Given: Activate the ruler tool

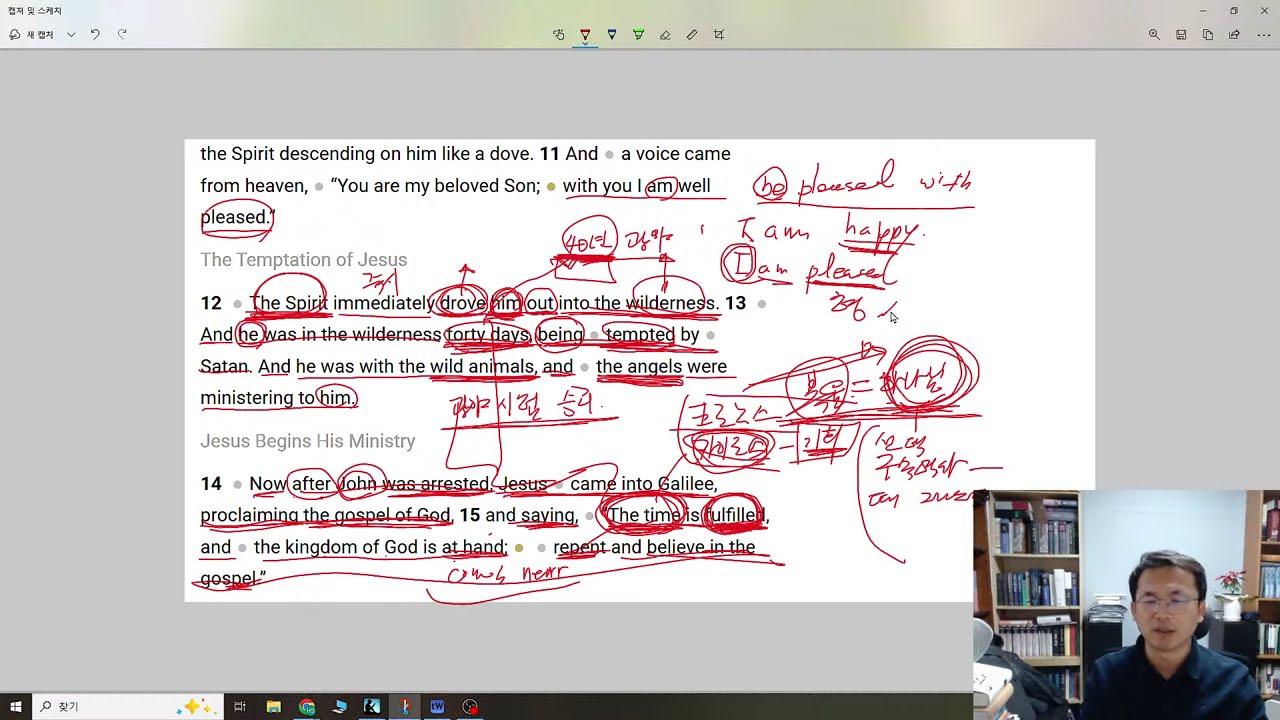Looking at the screenshot, I should [x=692, y=34].
